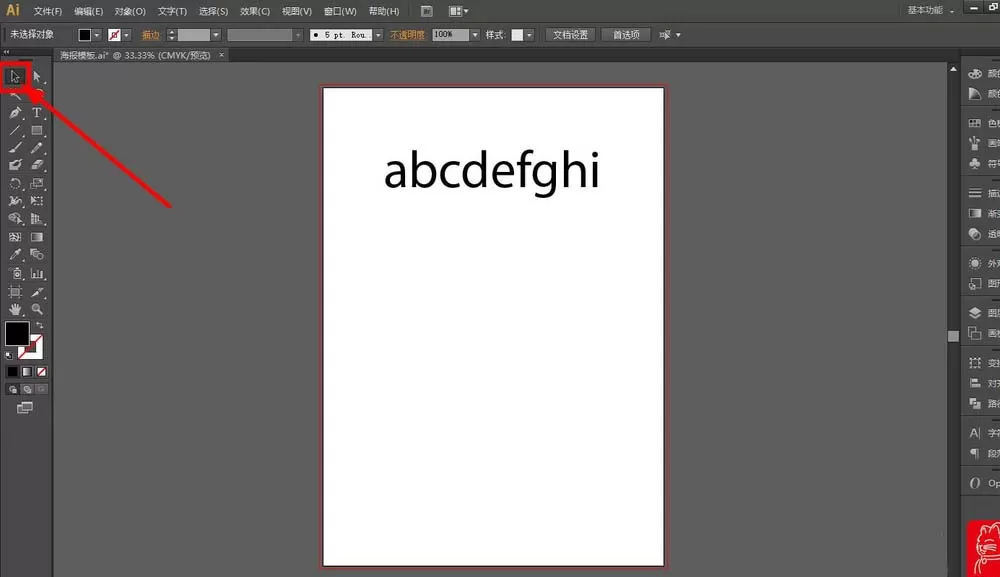Image resolution: width=1000 pixels, height=577 pixels.
Task: Open the 样式 graphic style dropdown
Action: pyautogui.click(x=529, y=35)
